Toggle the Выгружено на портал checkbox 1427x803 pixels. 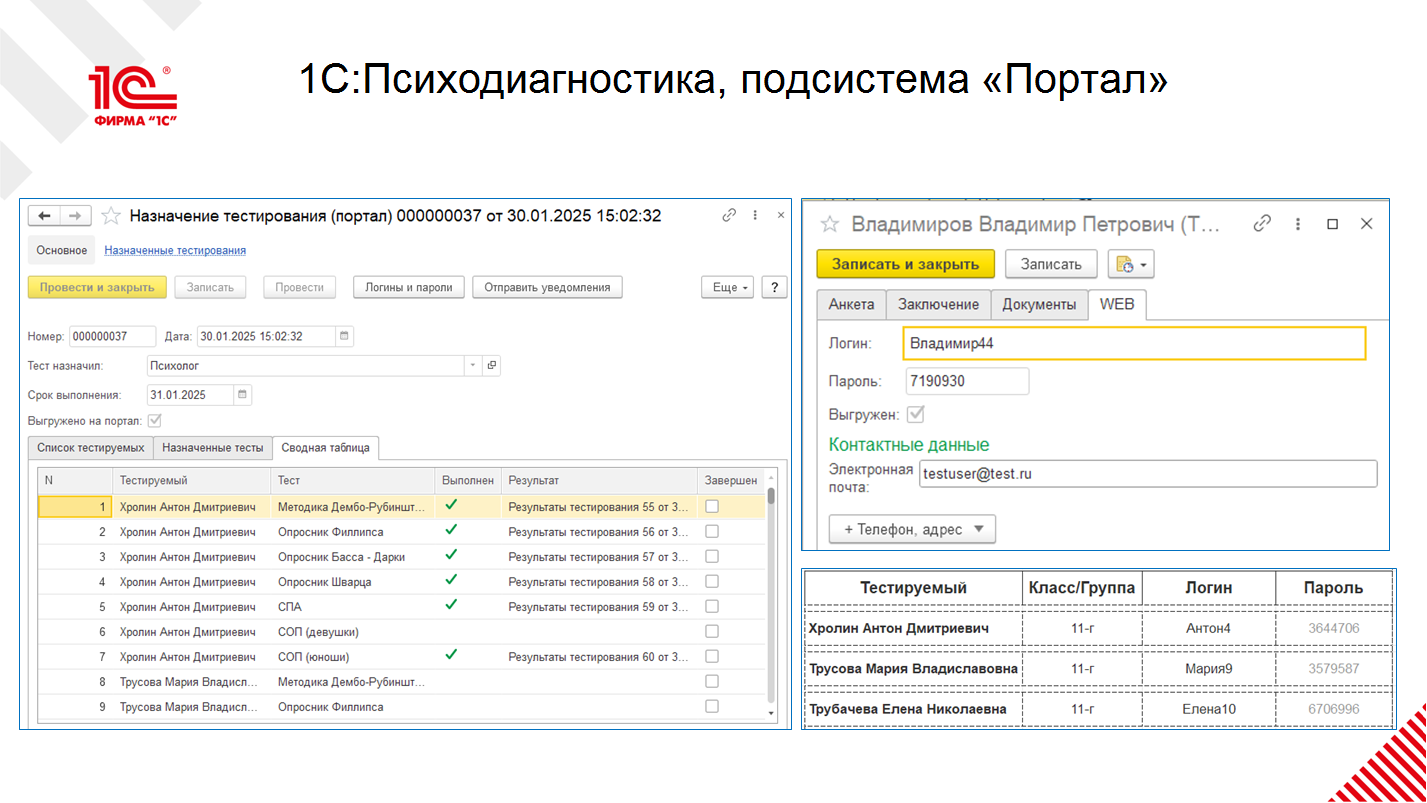(155, 420)
